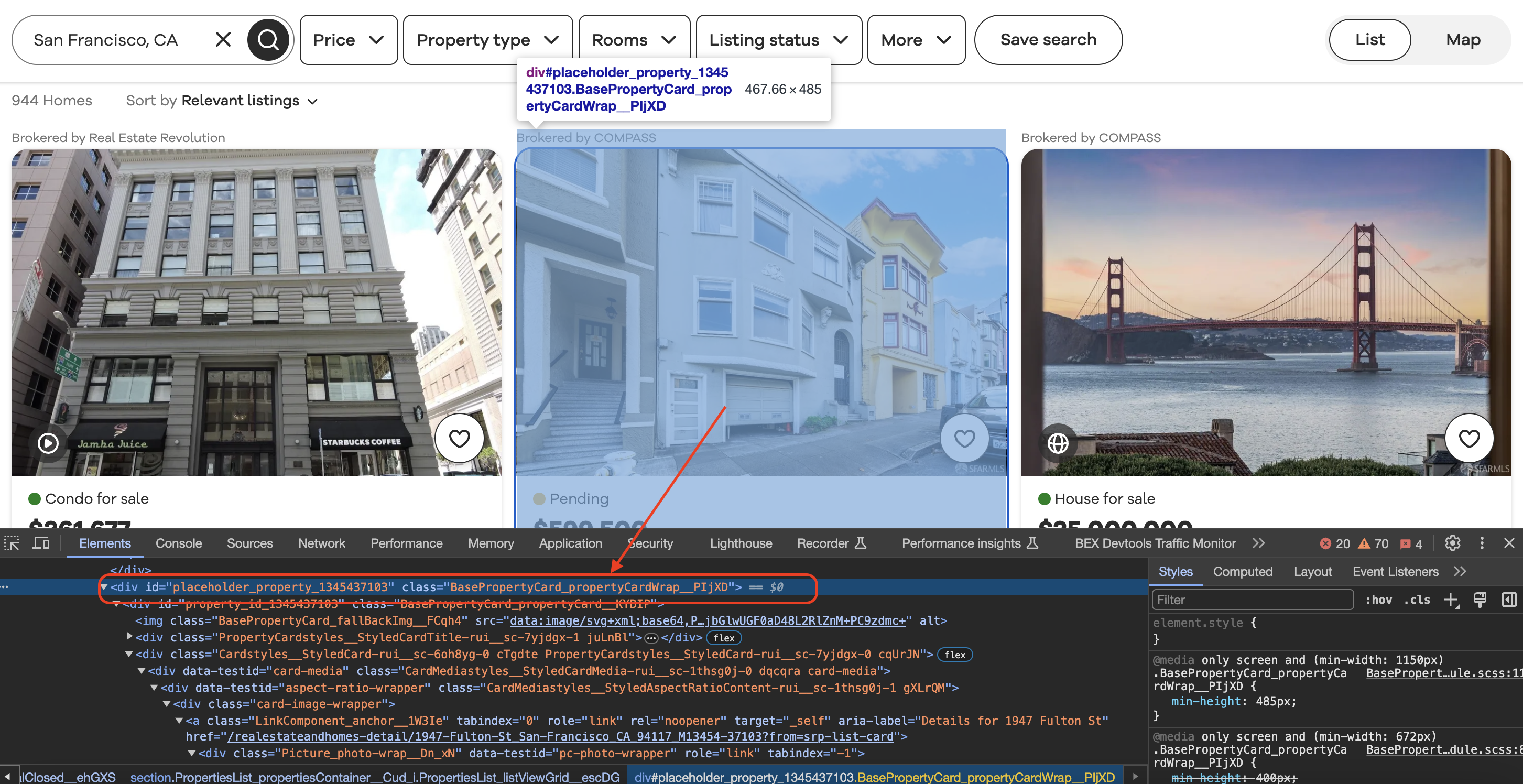Favorite the House for sale listing heart

point(1469,438)
